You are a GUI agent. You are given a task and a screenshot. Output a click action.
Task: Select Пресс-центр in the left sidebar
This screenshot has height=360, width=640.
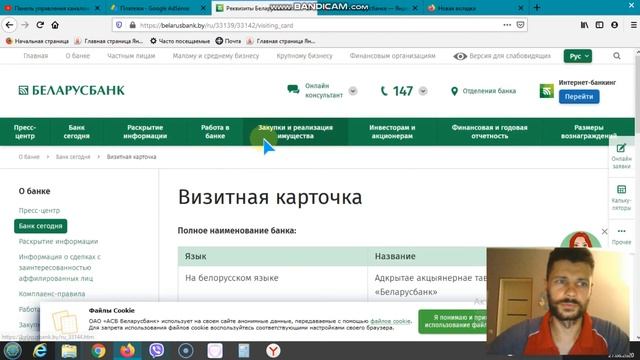[x=39, y=210]
